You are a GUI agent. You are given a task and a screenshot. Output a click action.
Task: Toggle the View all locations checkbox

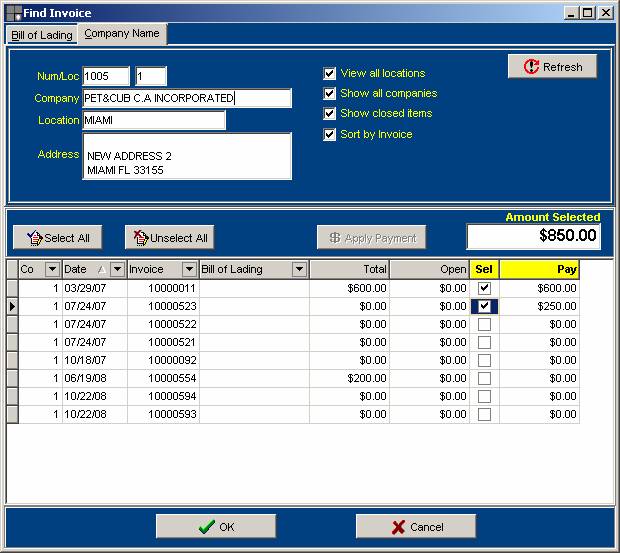click(x=330, y=73)
